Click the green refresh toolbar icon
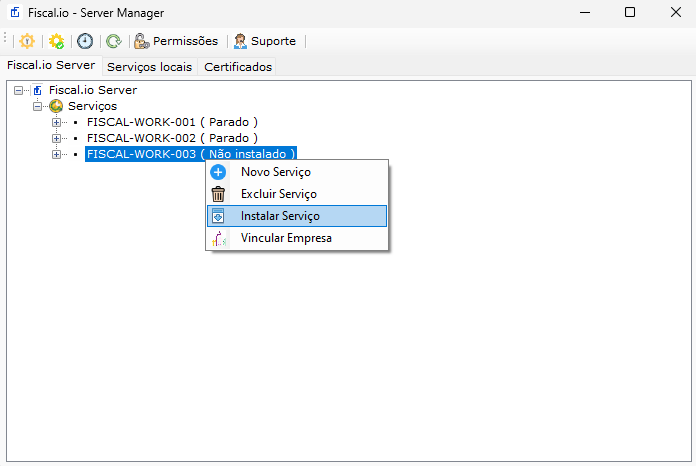696x466 pixels. pyautogui.click(x=114, y=41)
